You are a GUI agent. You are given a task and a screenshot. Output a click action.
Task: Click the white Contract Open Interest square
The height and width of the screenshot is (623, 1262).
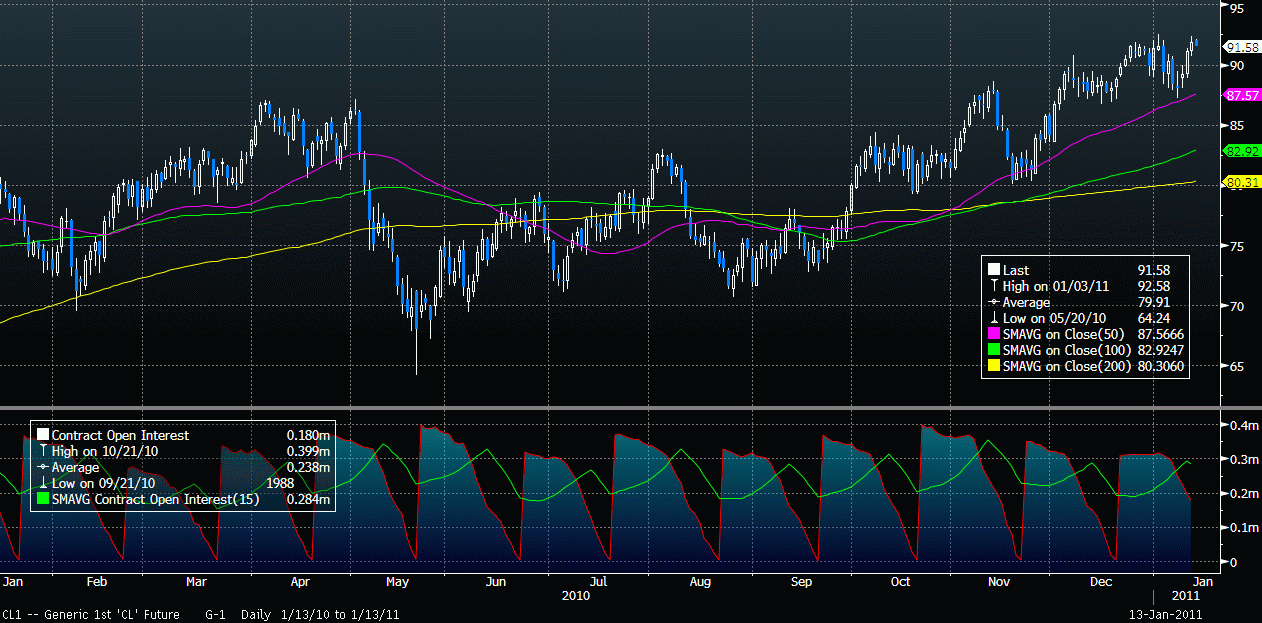tap(42, 435)
